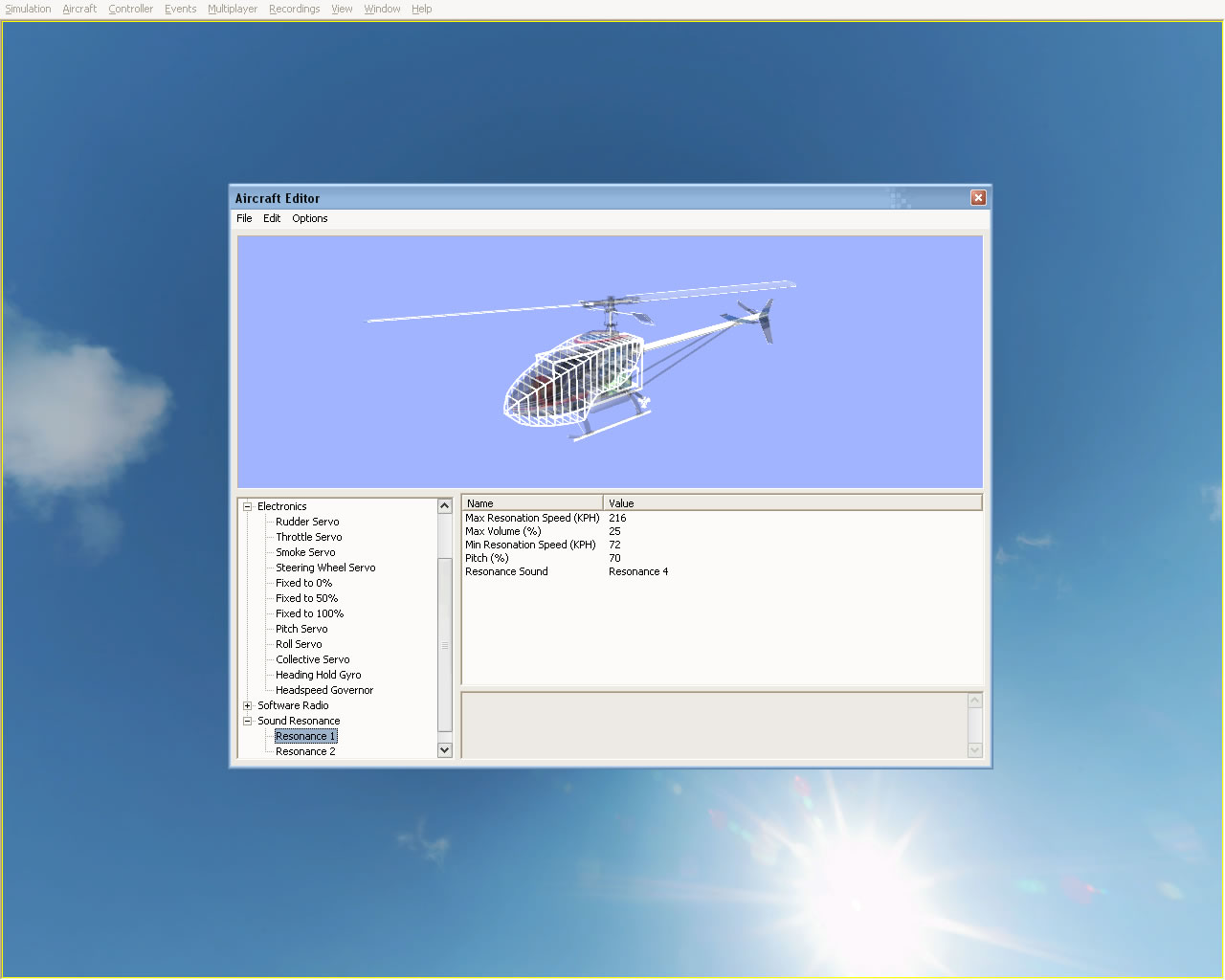Select Resonance Sound property row
This screenshot has height=980, width=1225.
[x=722, y=571]
